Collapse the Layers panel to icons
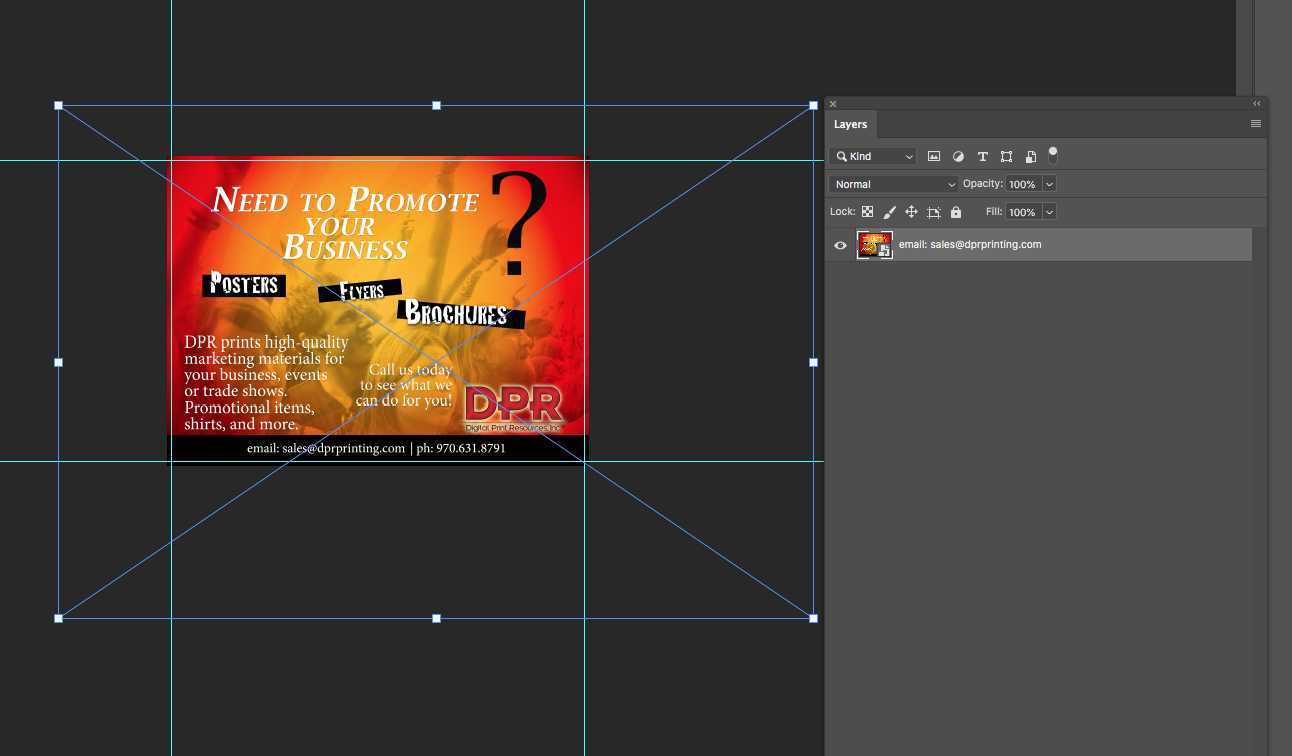 1256,103
